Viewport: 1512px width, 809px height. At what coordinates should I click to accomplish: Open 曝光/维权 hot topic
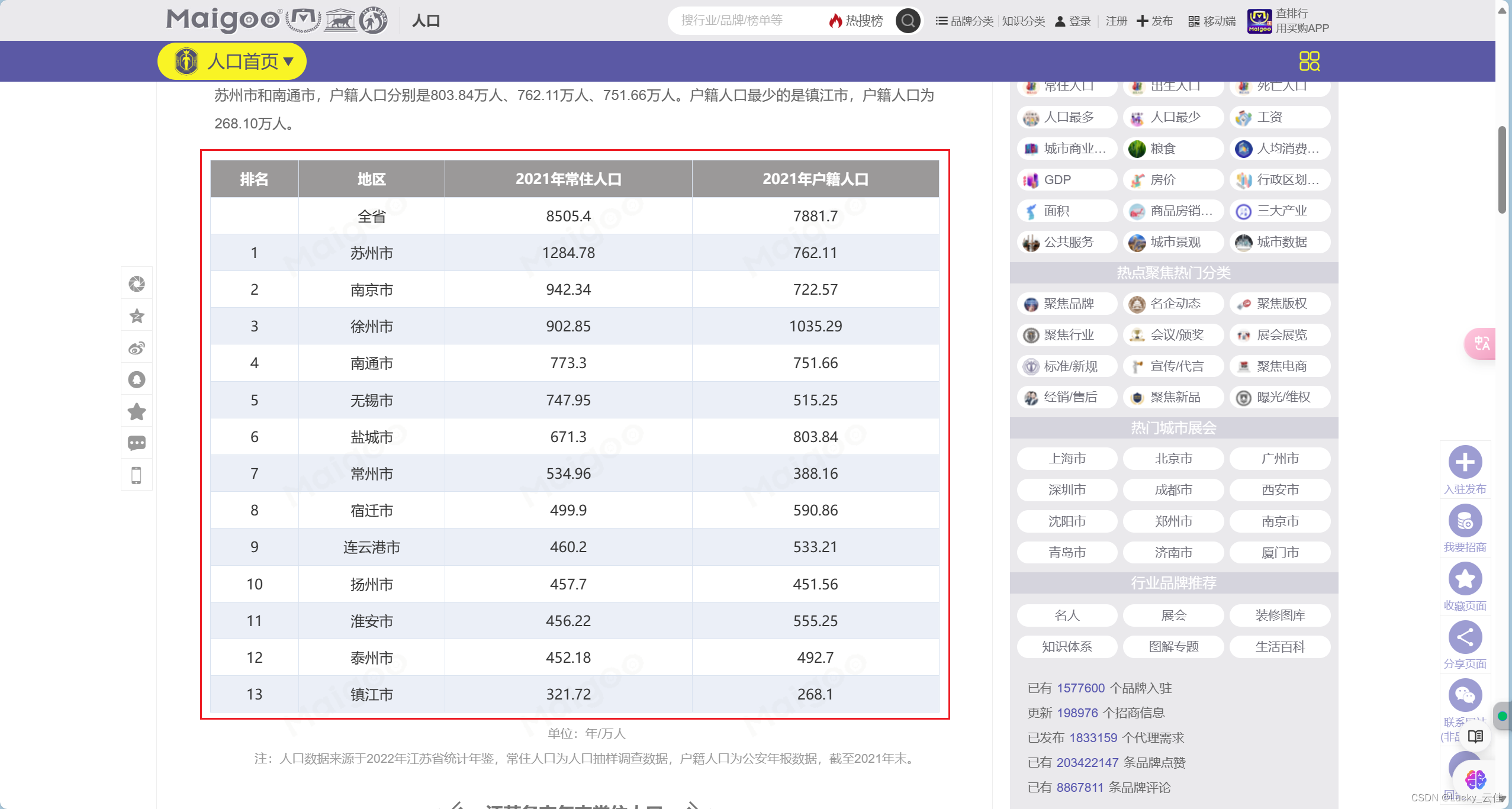pyautogui.click(x=1280, y=398)
